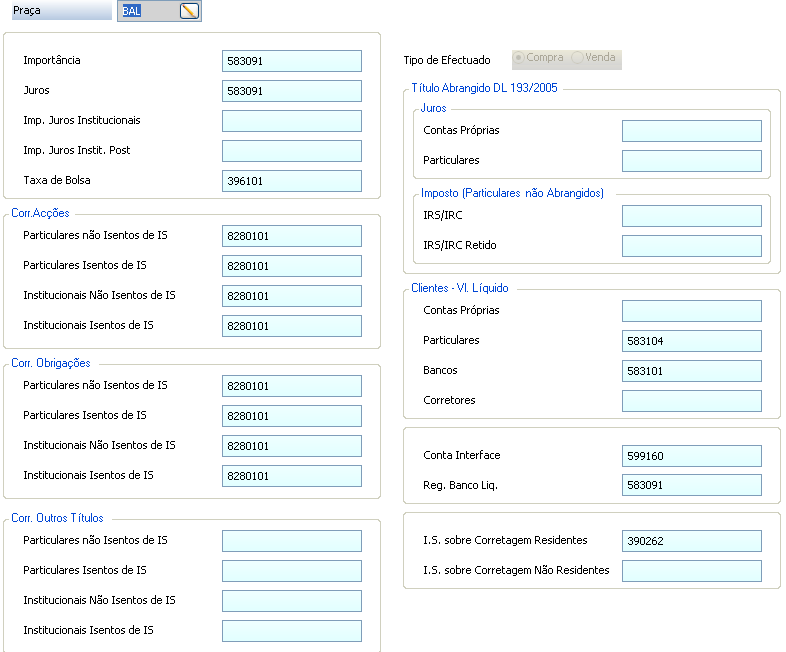This screenshot has height=652, width=786.
Task: Click the Bancos field with 583101
Action: 692,371
